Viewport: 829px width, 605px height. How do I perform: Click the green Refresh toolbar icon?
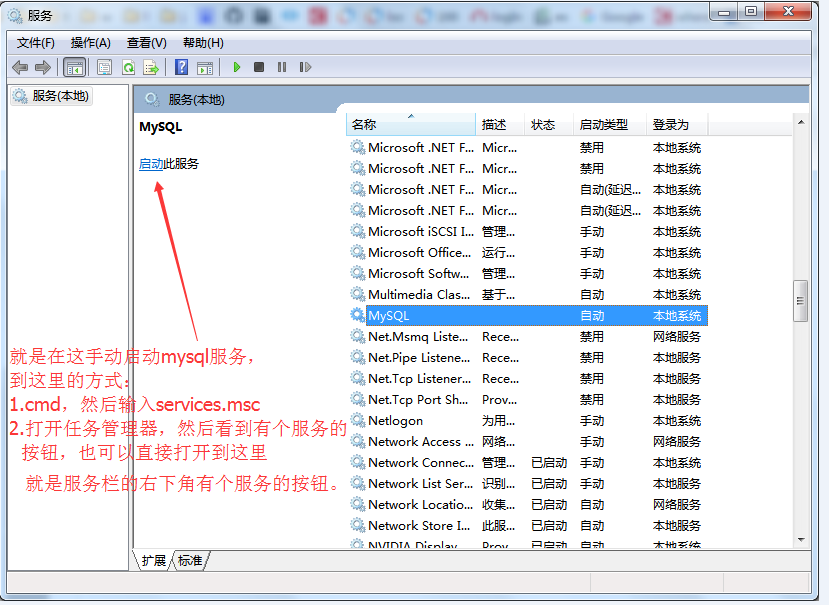tap(128, 67)
